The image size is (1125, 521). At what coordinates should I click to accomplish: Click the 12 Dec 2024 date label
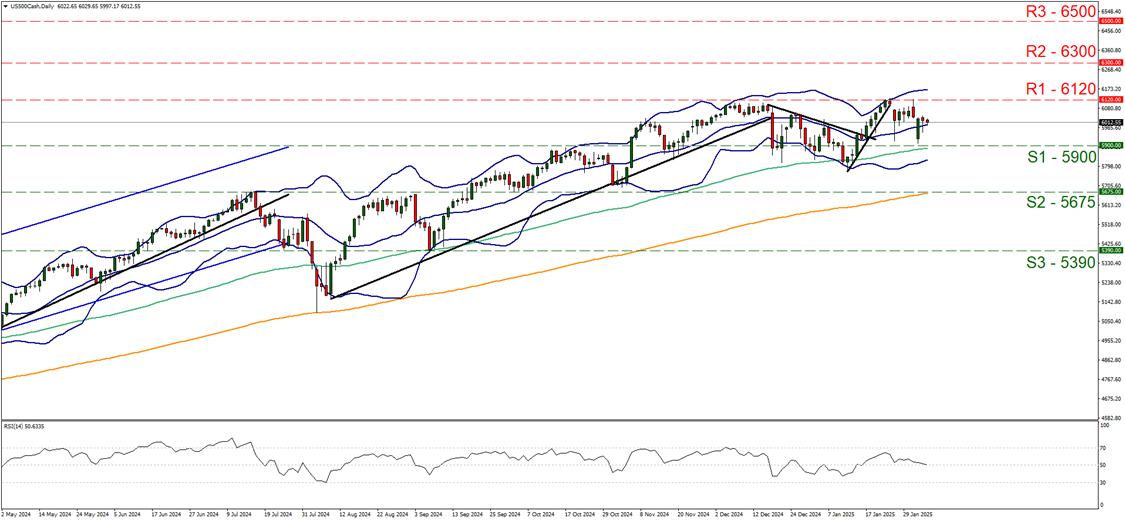(767, 514)
